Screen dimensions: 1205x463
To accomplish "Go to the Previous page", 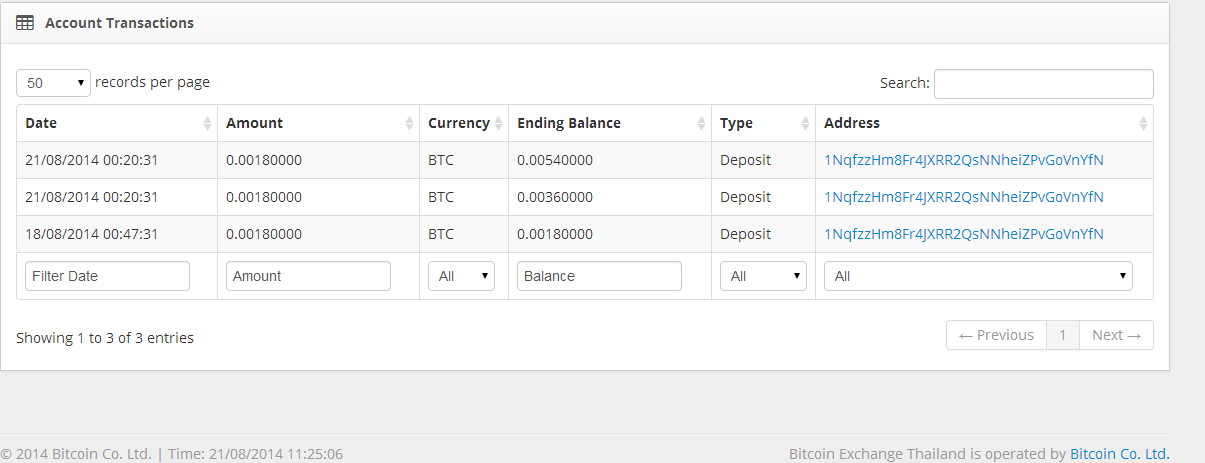I will click(x=996, y=336).
